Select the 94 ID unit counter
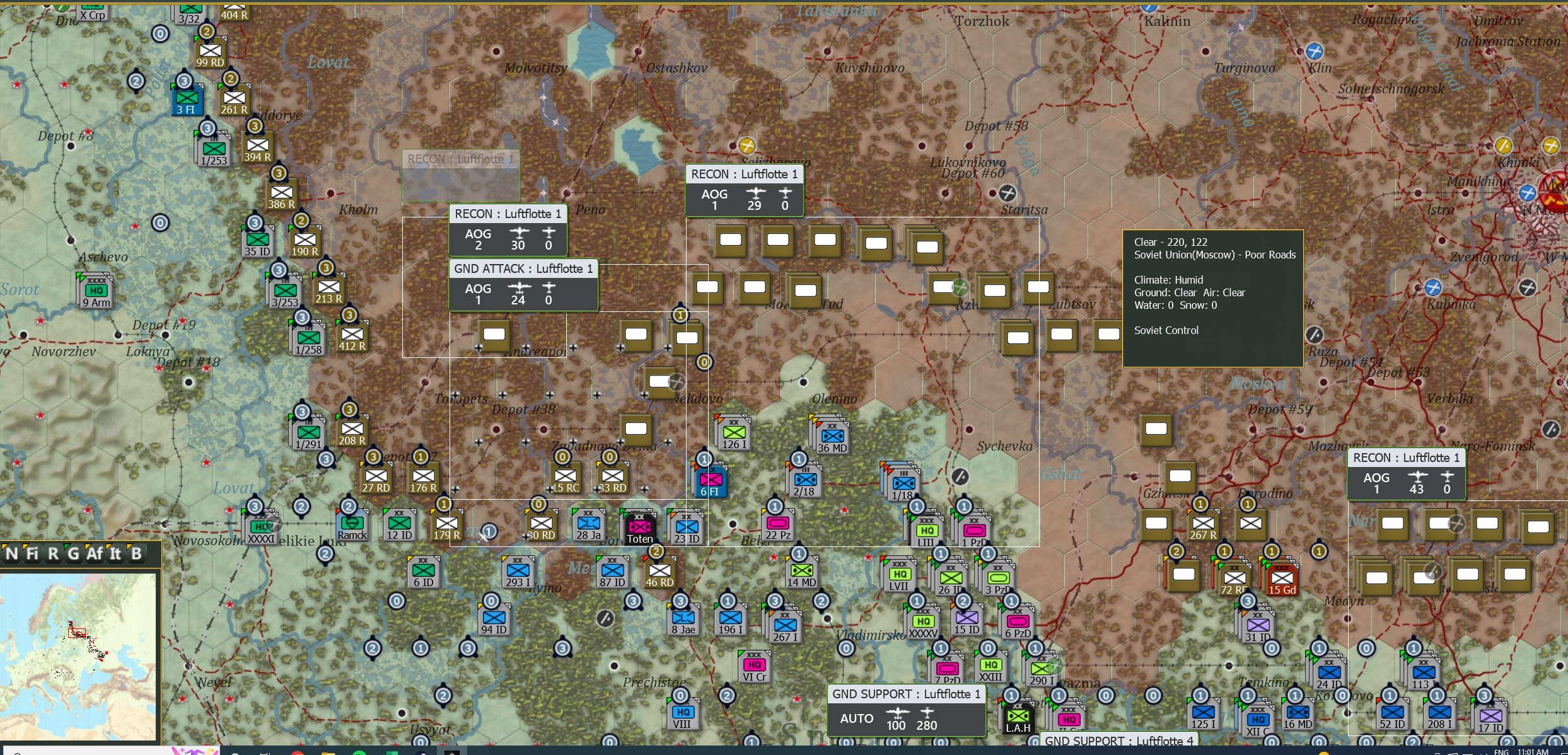This screenshot has height=755, width=1568. click(494, 620)
